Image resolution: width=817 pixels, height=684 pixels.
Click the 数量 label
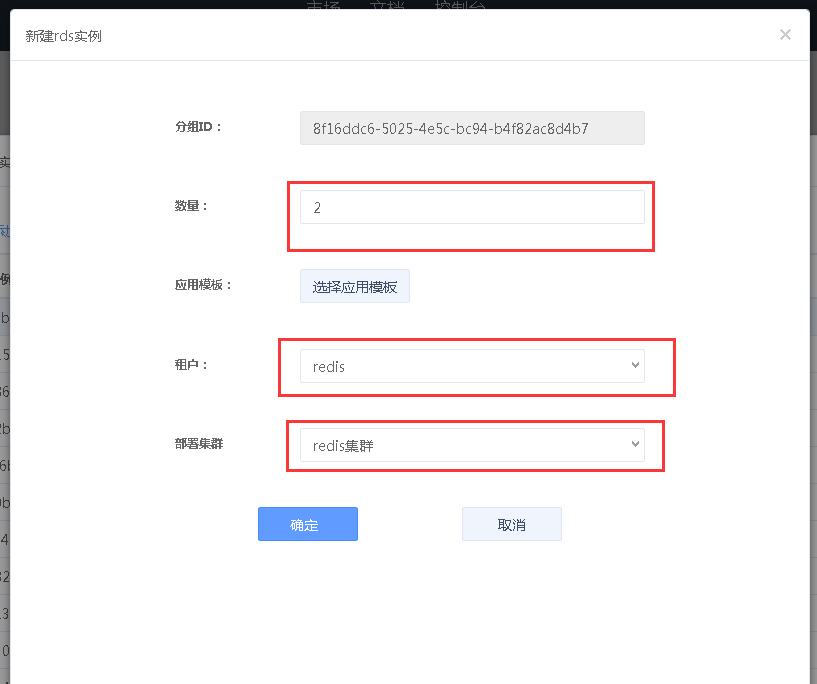pos(191,206)
